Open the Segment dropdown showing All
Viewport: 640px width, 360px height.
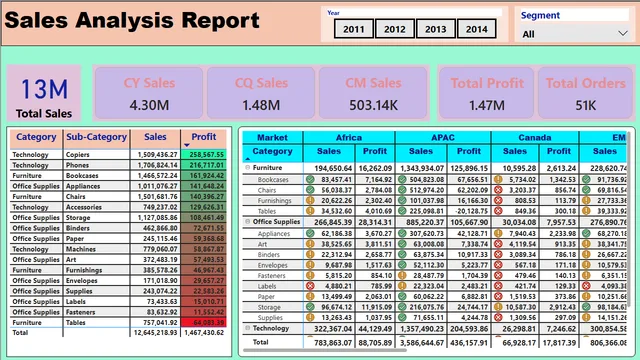[574, 34]
